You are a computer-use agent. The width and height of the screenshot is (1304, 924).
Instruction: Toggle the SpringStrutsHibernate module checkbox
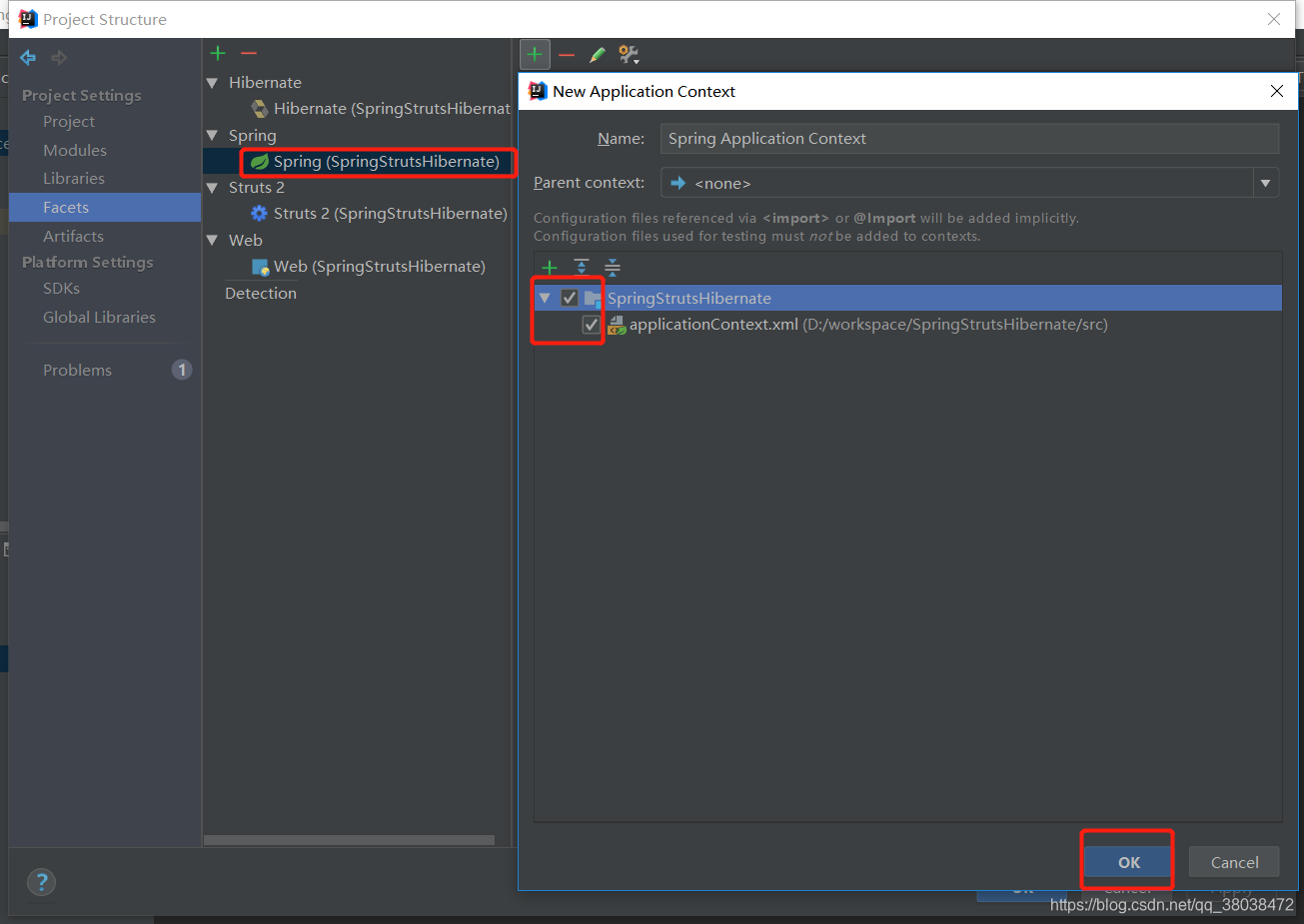tap(570, 298)
